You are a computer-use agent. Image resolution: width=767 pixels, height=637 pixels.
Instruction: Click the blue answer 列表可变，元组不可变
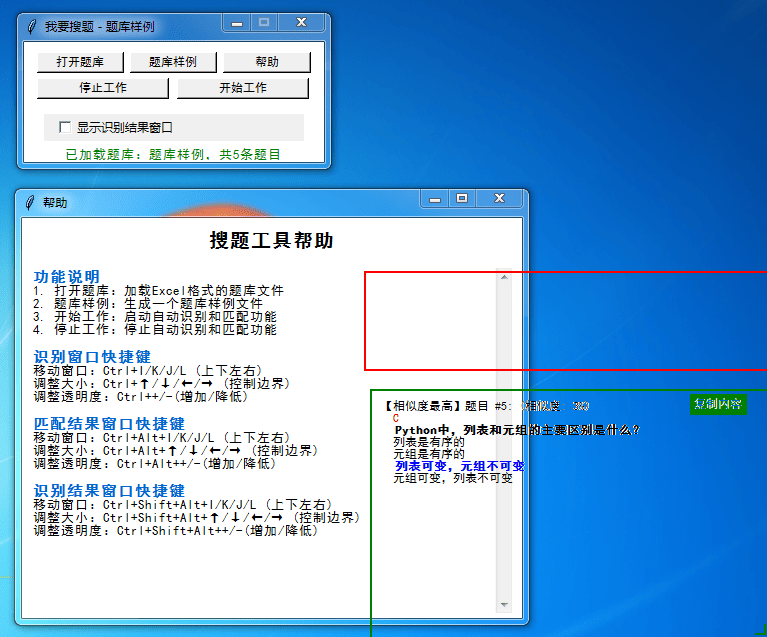[x=459, y=466]
